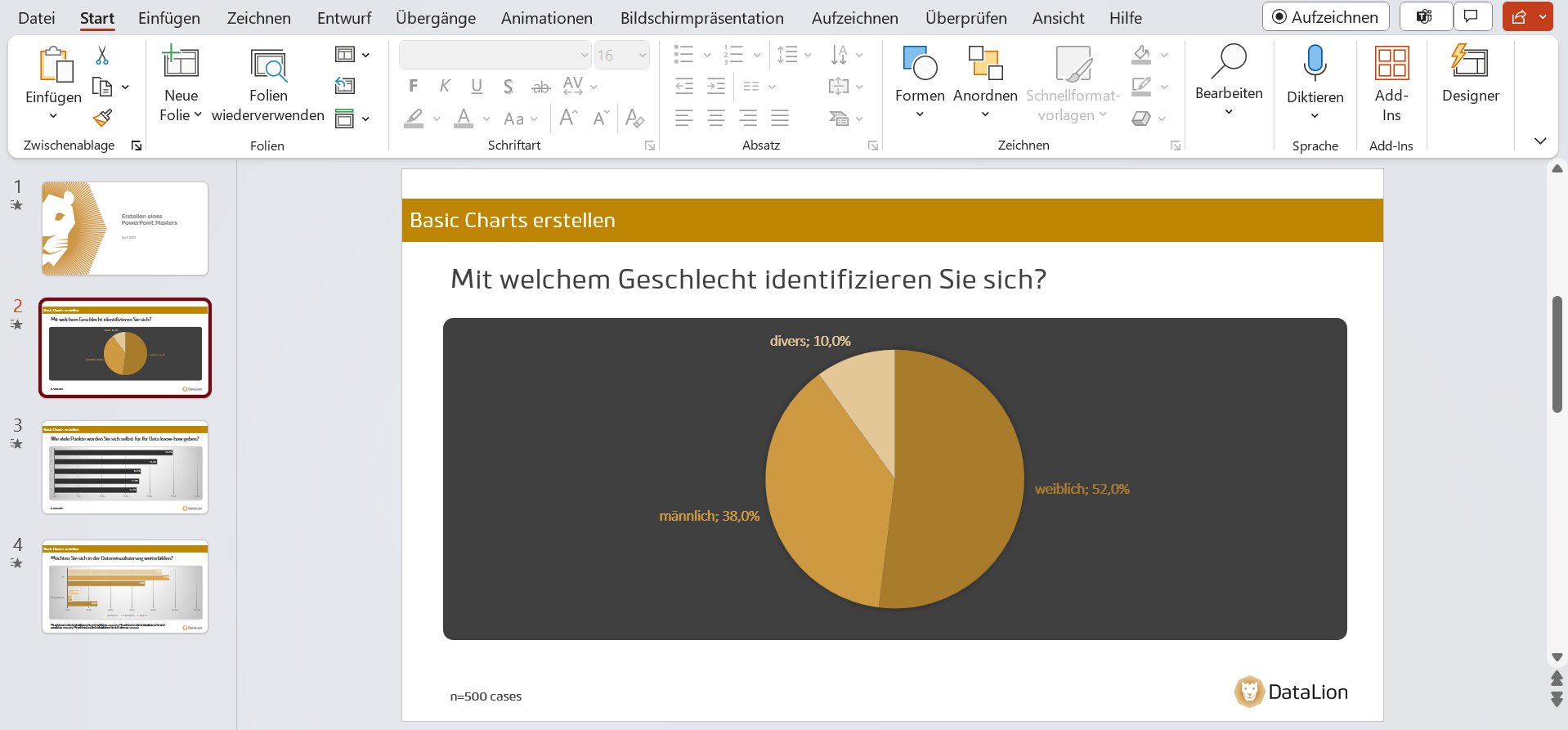Switch to the Animationen tab
This screenshot has width=1568, height=730.
click(547, 18)
